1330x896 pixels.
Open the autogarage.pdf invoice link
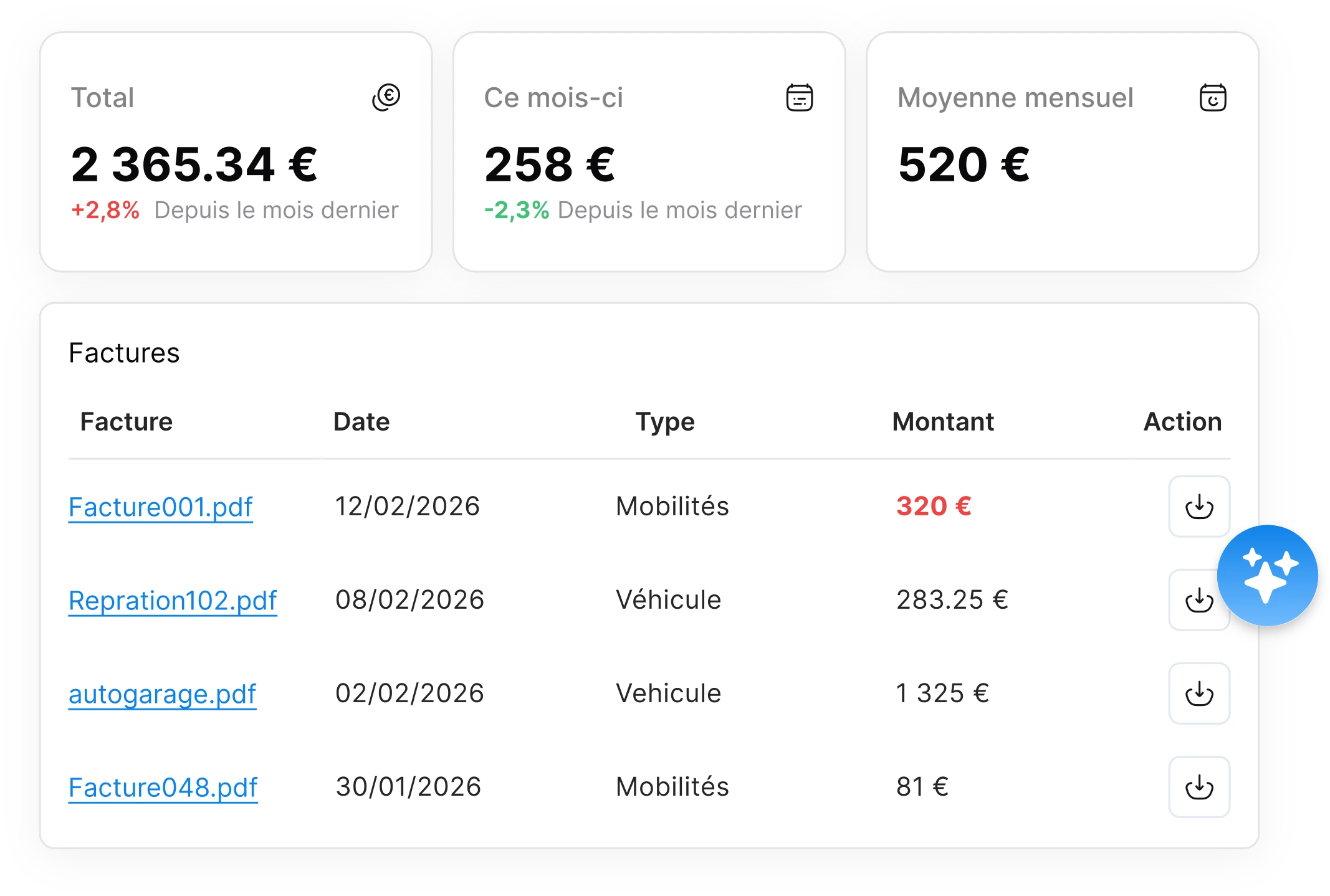click(162, 693)
